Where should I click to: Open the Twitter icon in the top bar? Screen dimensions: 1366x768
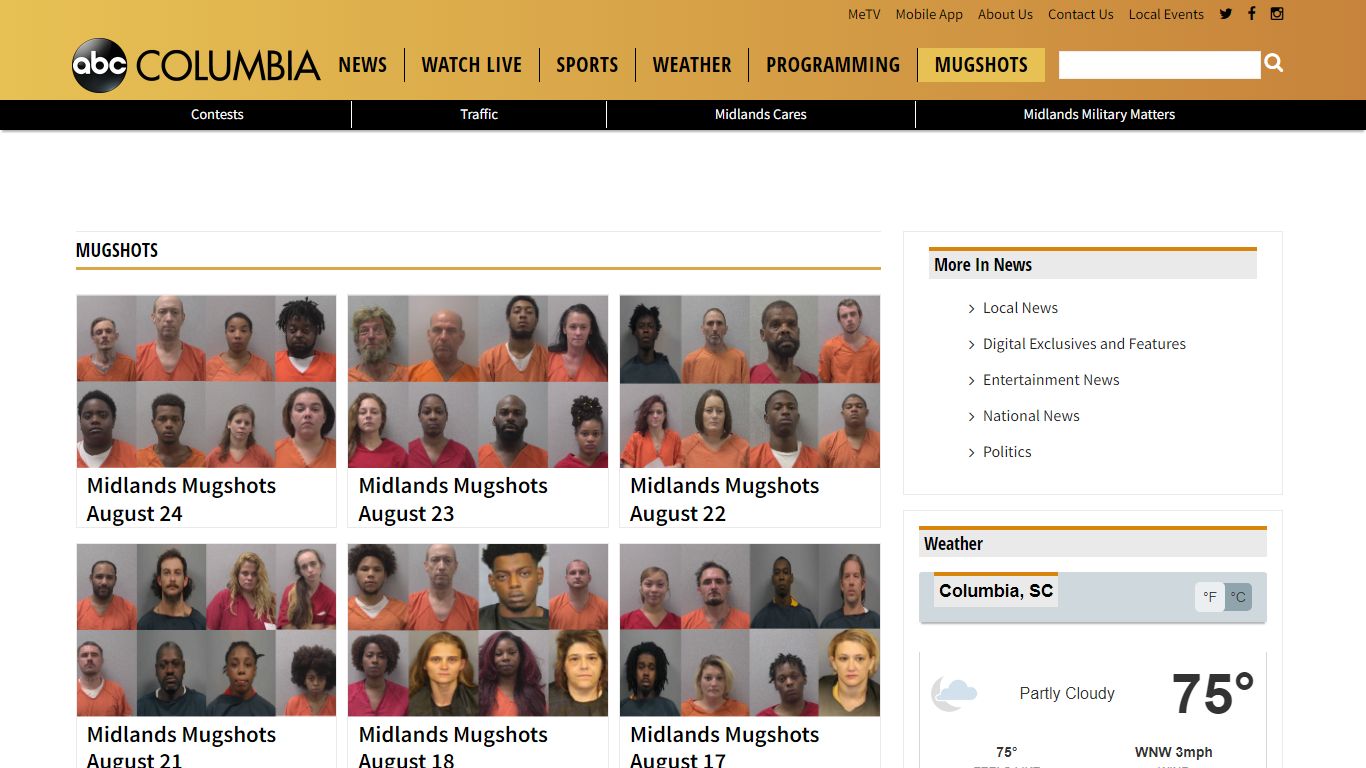click(1225, 14)
